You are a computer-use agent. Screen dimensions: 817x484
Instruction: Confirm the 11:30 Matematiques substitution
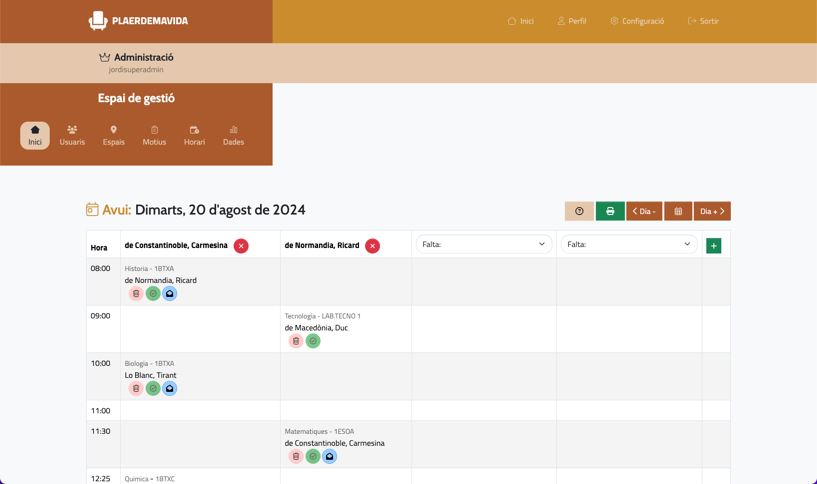(313, 457)
